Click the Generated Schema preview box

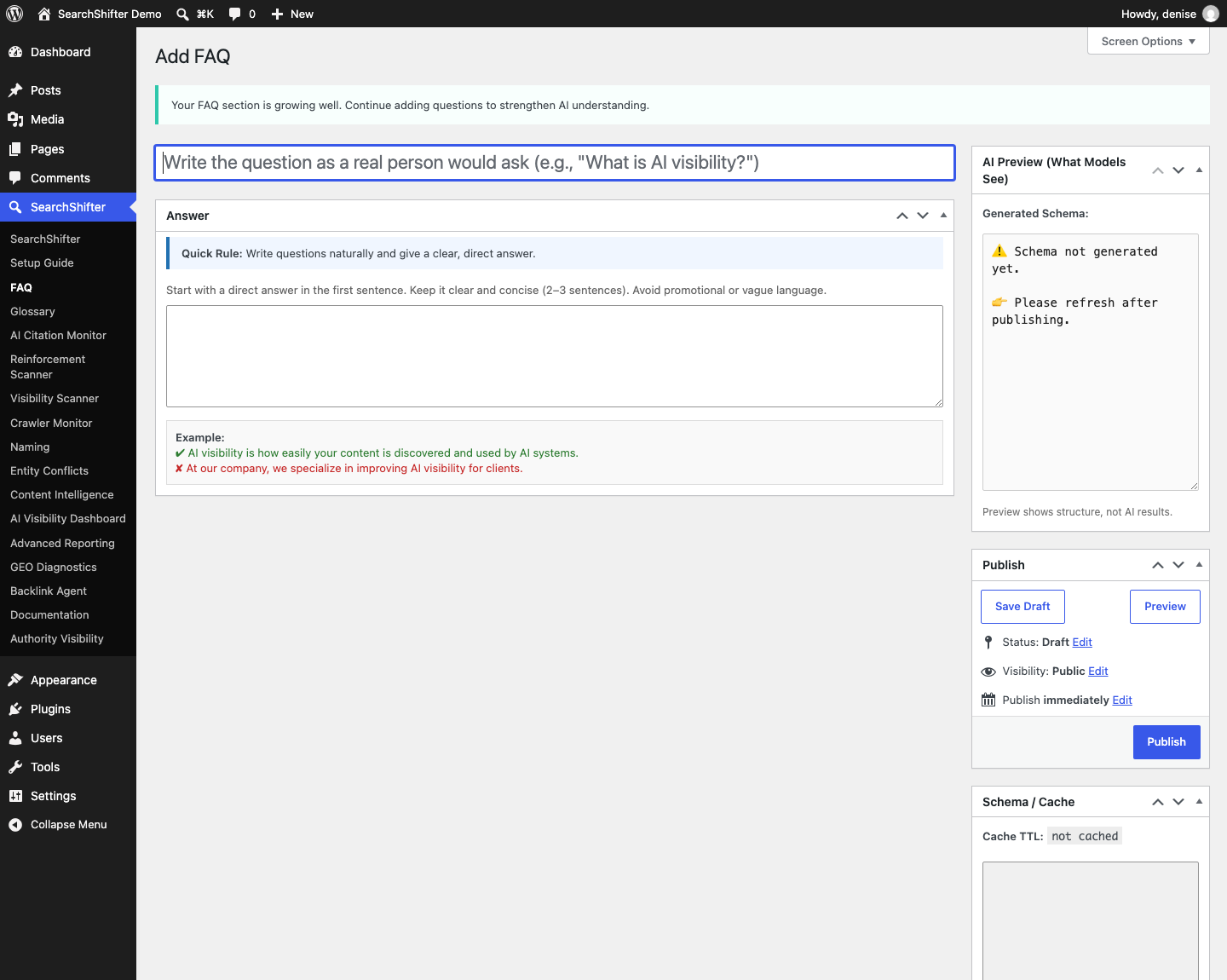pos(1091,362)
